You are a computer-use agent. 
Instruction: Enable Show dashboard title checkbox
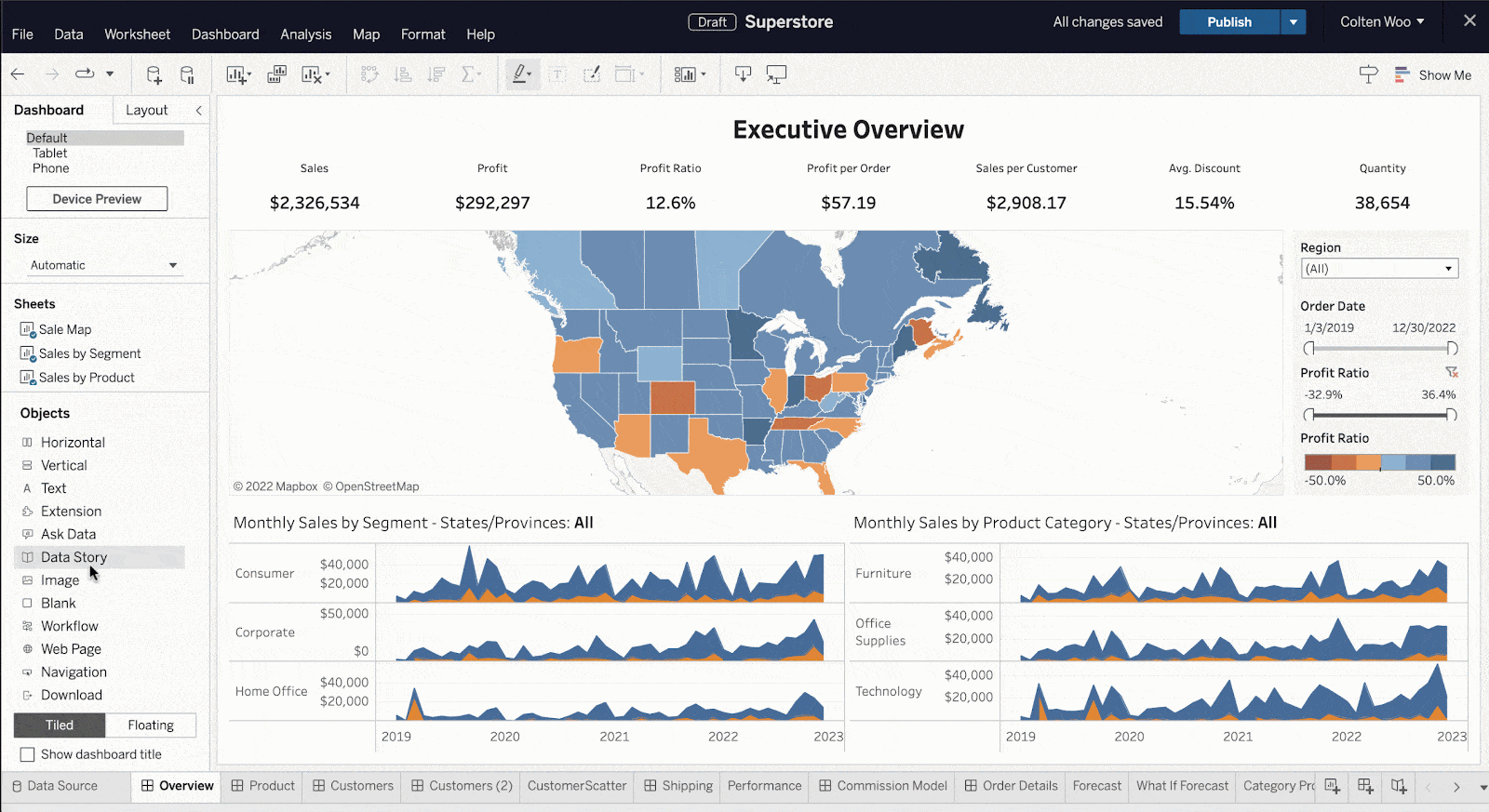point(28,754)
